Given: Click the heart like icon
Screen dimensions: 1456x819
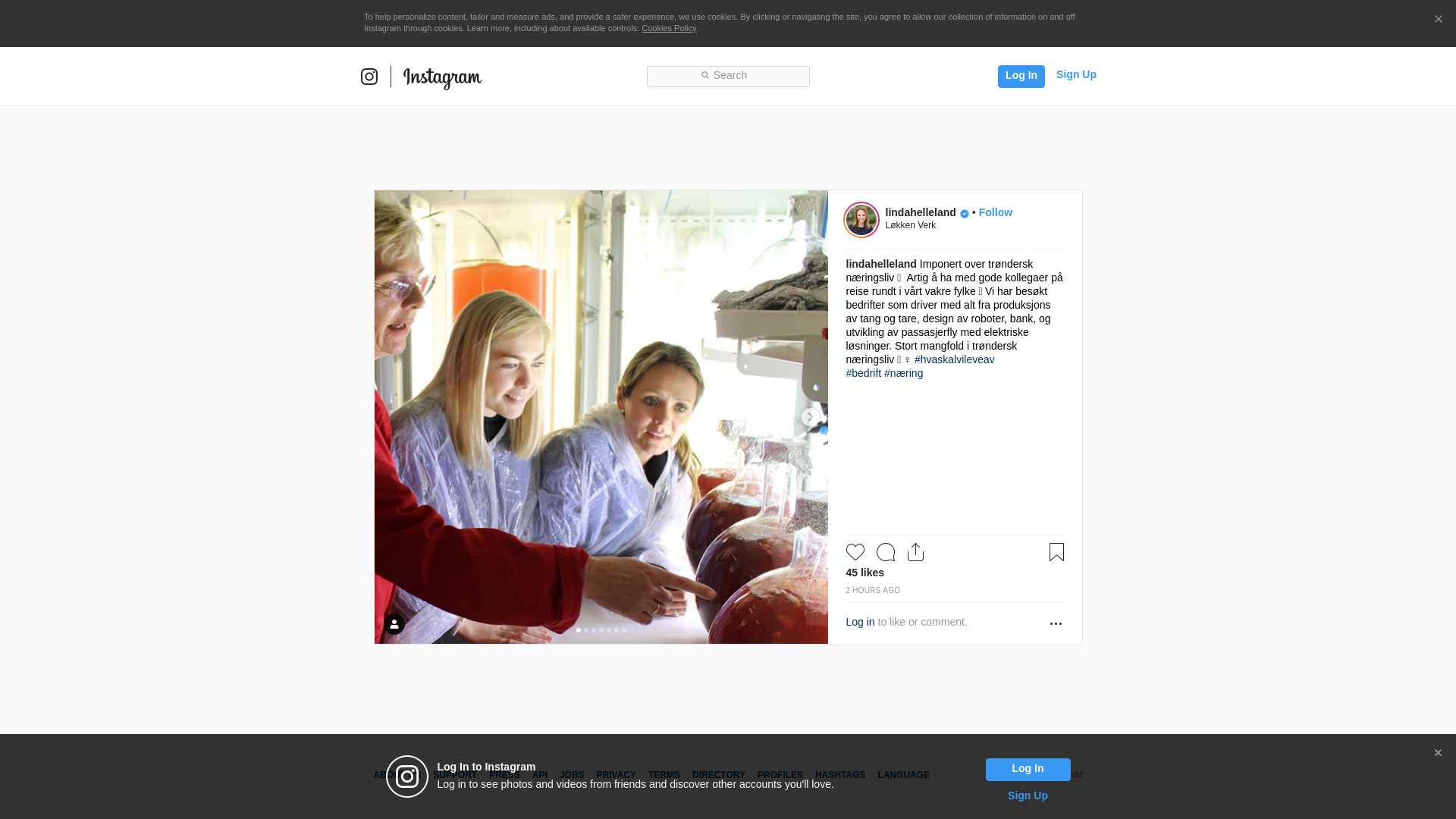Looking at the screenshot, I should point(855,552).
